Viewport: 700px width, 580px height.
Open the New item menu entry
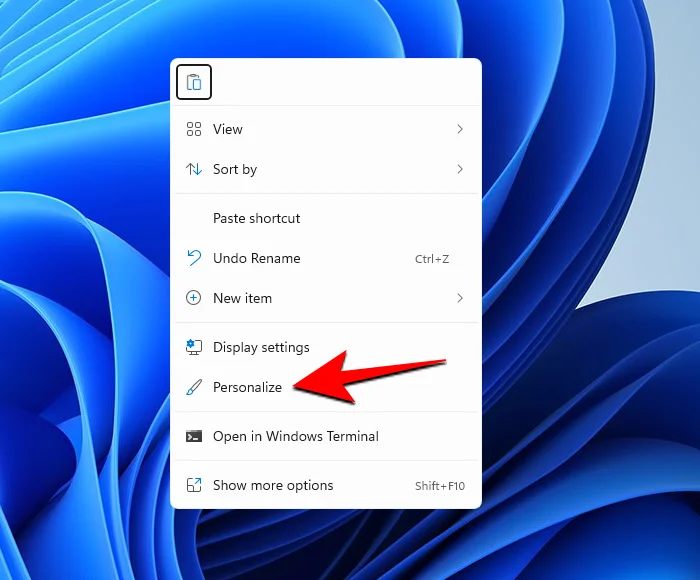click(326, 298)
